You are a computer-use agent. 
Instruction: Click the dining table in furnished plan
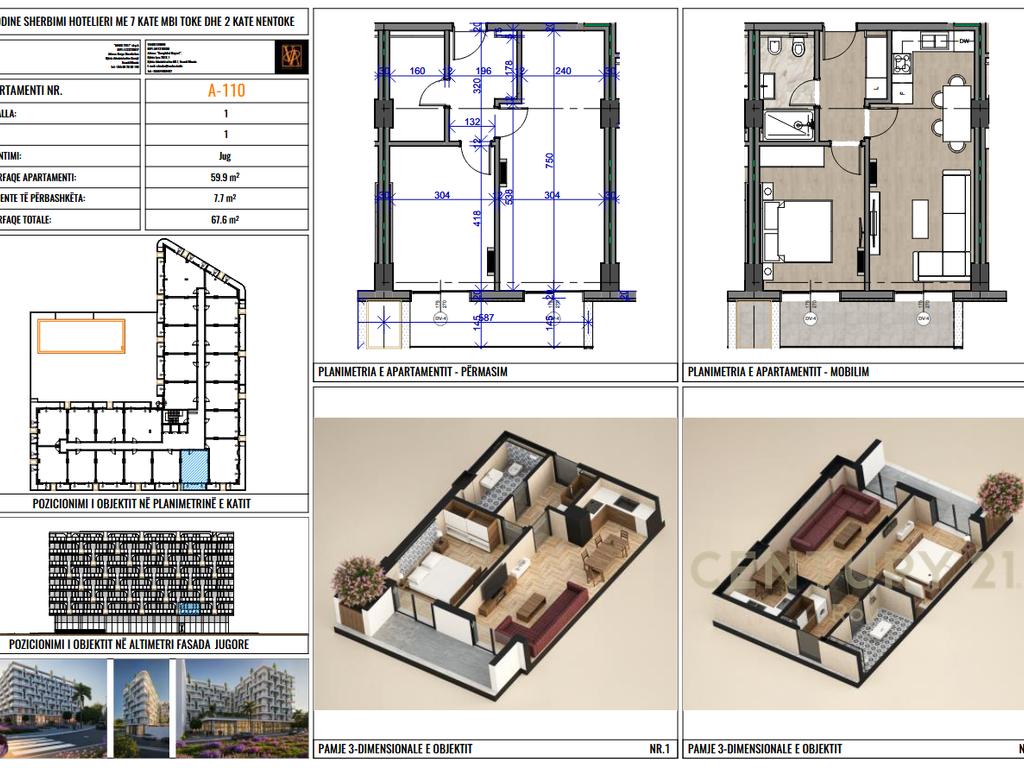pos(955,111)
